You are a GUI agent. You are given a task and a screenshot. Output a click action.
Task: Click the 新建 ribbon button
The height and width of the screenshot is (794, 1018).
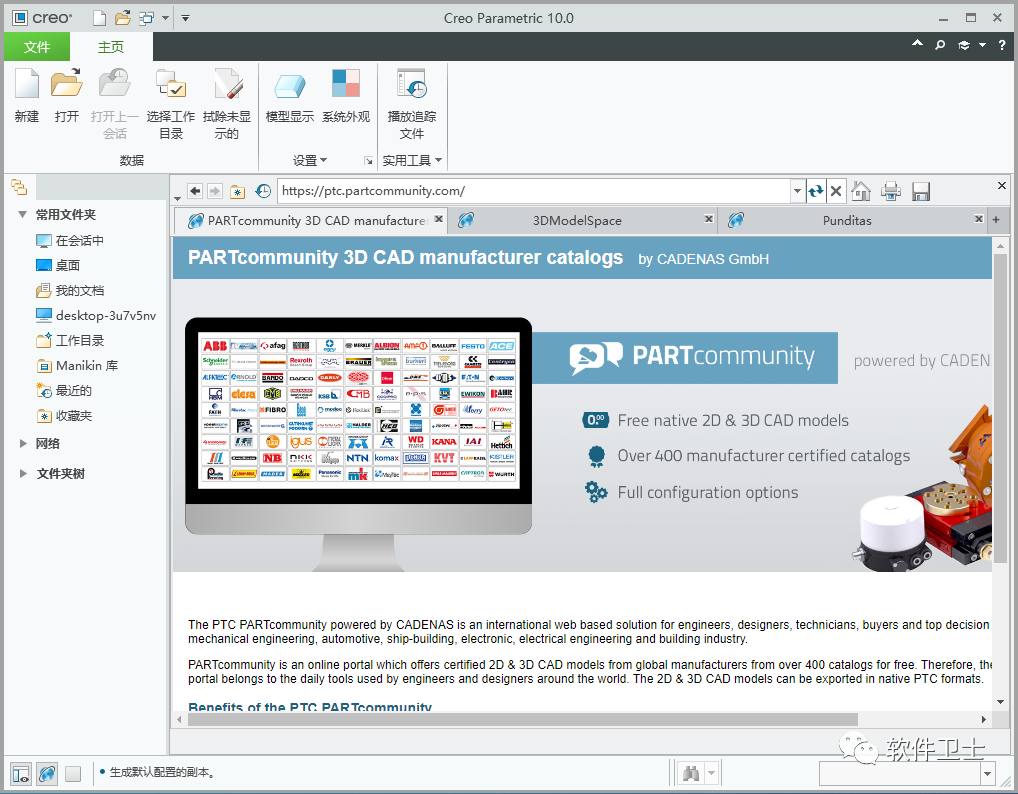click(x=27, y=96)
